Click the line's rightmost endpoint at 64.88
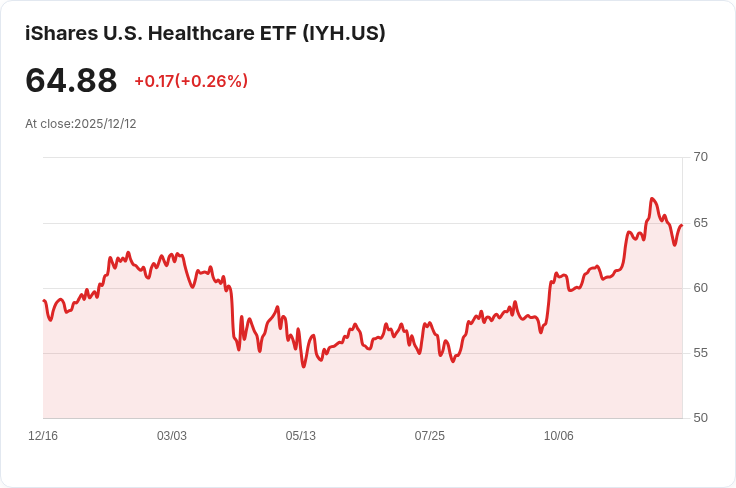 pyautogui.click(x=682, y=225)
